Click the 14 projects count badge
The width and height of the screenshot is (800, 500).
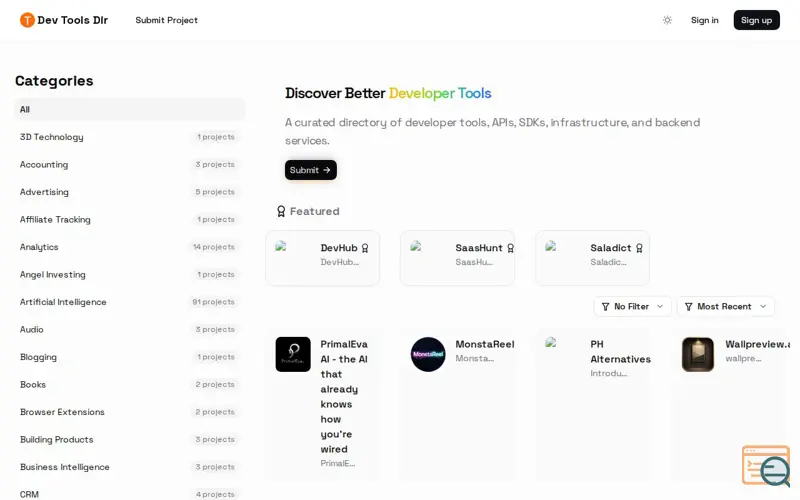click(x=214, y=247)
